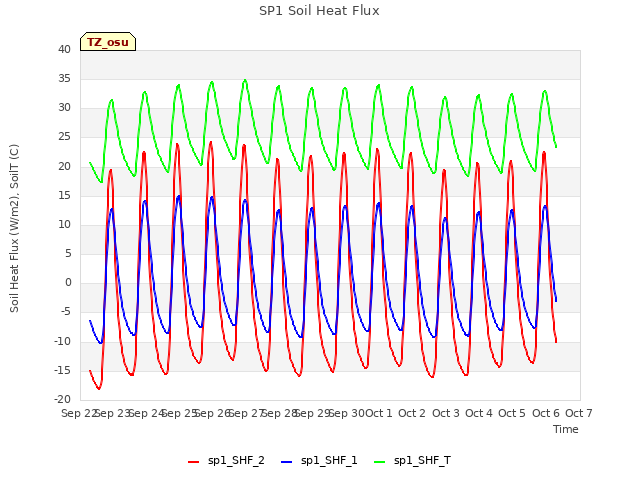640x480 pixels.
Task: Click the Oct 1 x-axis date label
Action: point(378,413)
